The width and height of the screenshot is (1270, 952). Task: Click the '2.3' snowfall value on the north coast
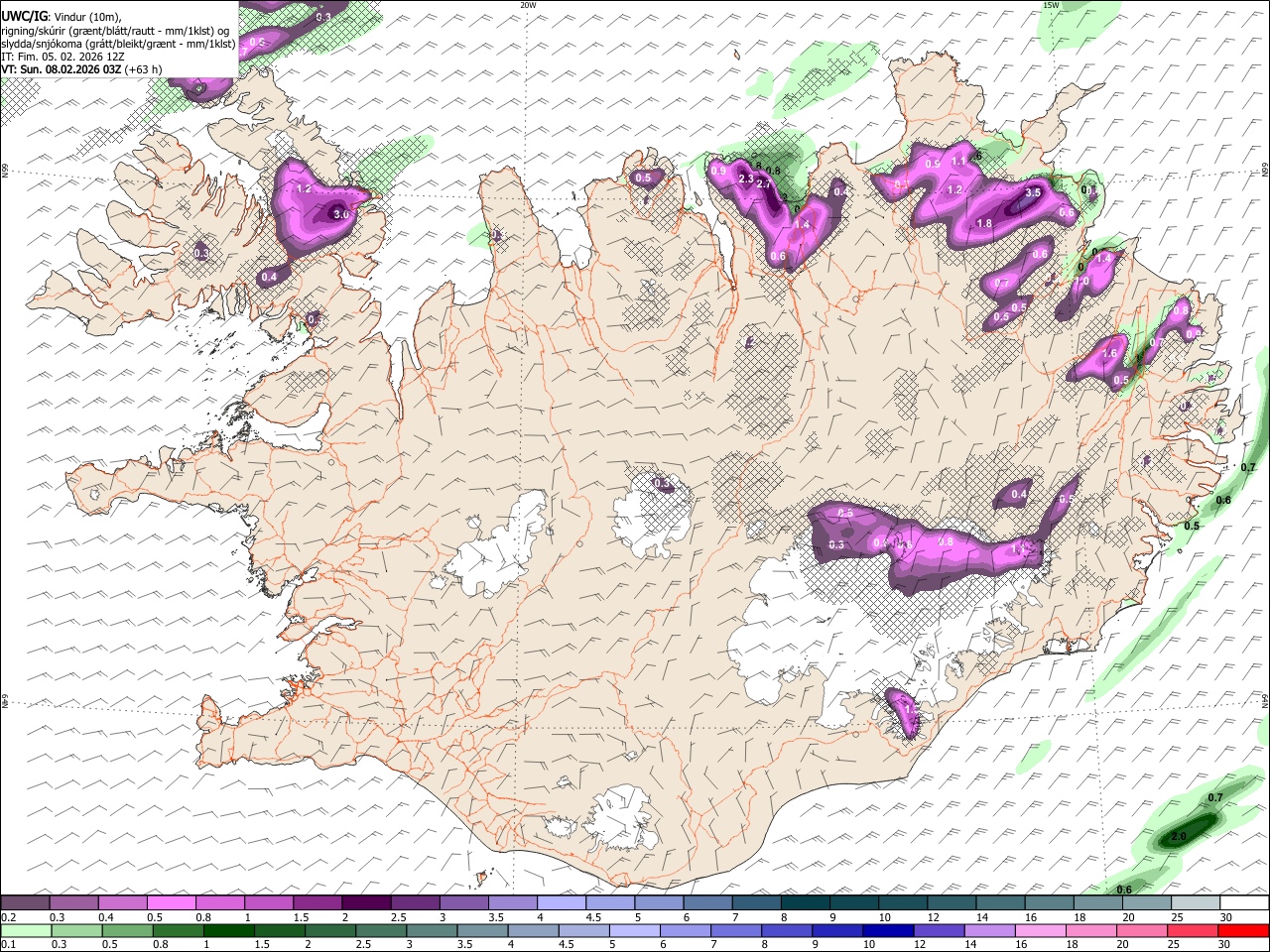click(746, 178)
